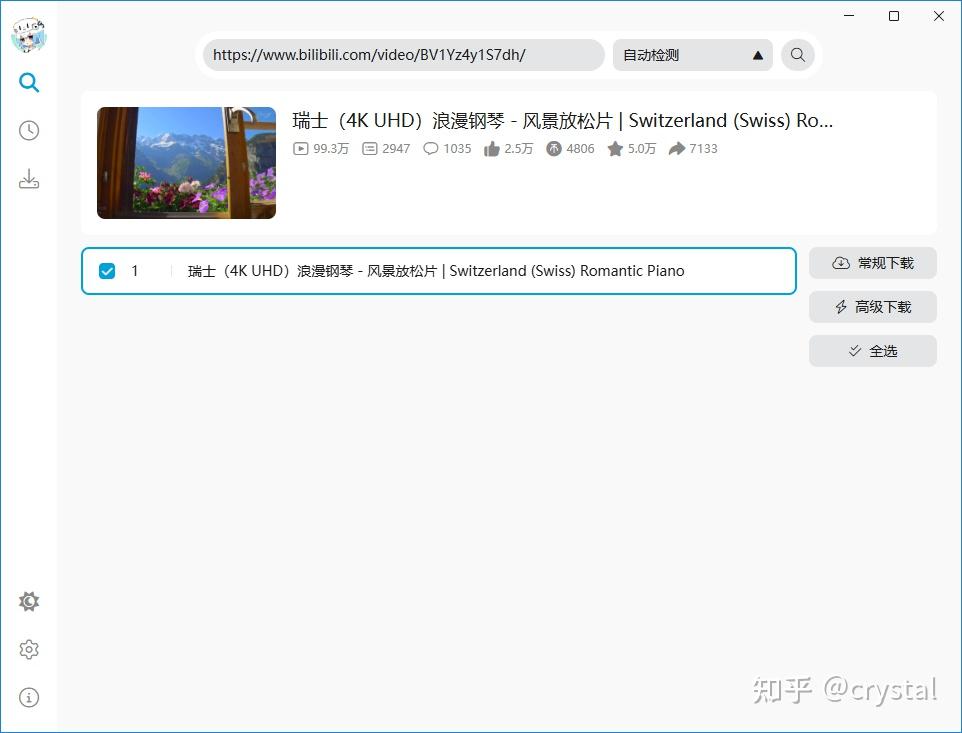Click the user avatar at sidebar top
The image size is (962, 733).
[x=29, y=35]
